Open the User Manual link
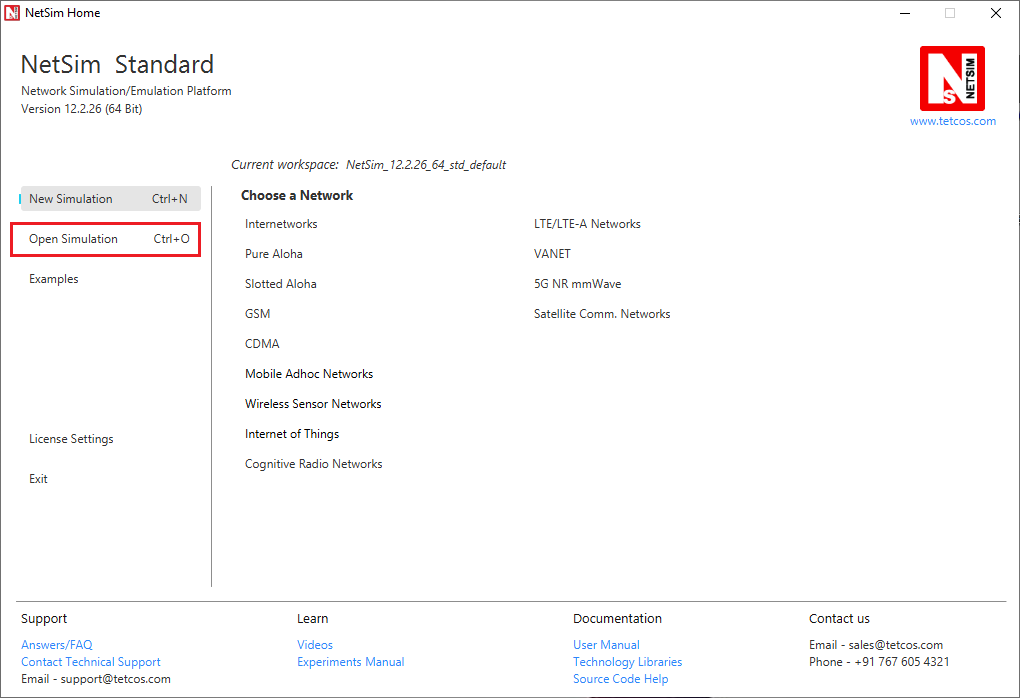The image size is (1020, 698). pyautogui.click(x=606, y=645)
